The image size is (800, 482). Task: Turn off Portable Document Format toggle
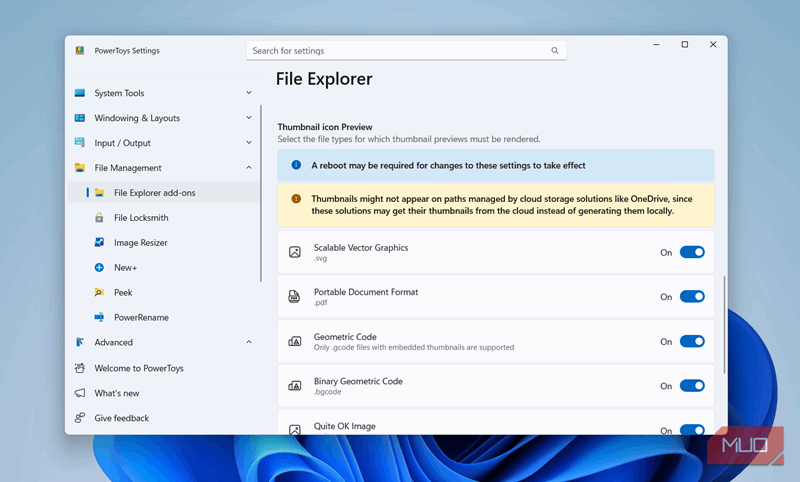pyautogui.click(x=692, y=297)
